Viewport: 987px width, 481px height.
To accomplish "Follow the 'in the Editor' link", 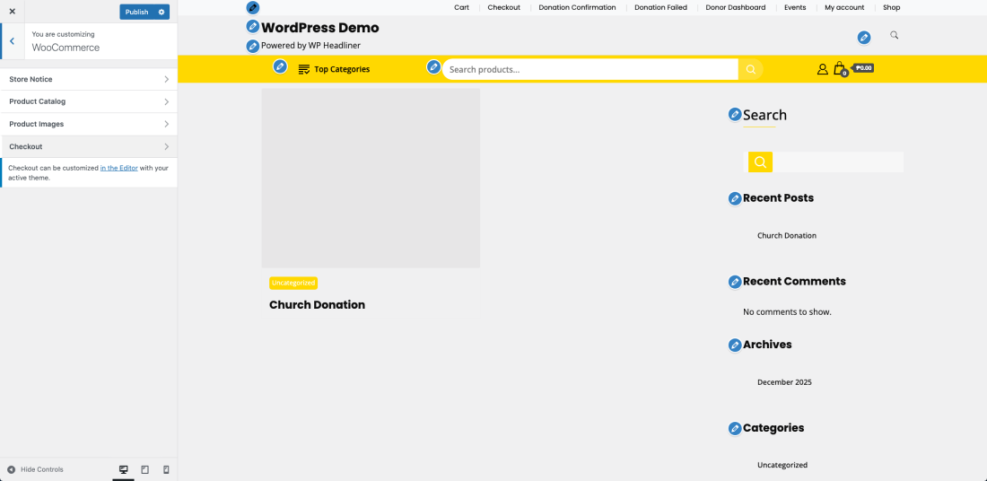I will pos(119,168).
